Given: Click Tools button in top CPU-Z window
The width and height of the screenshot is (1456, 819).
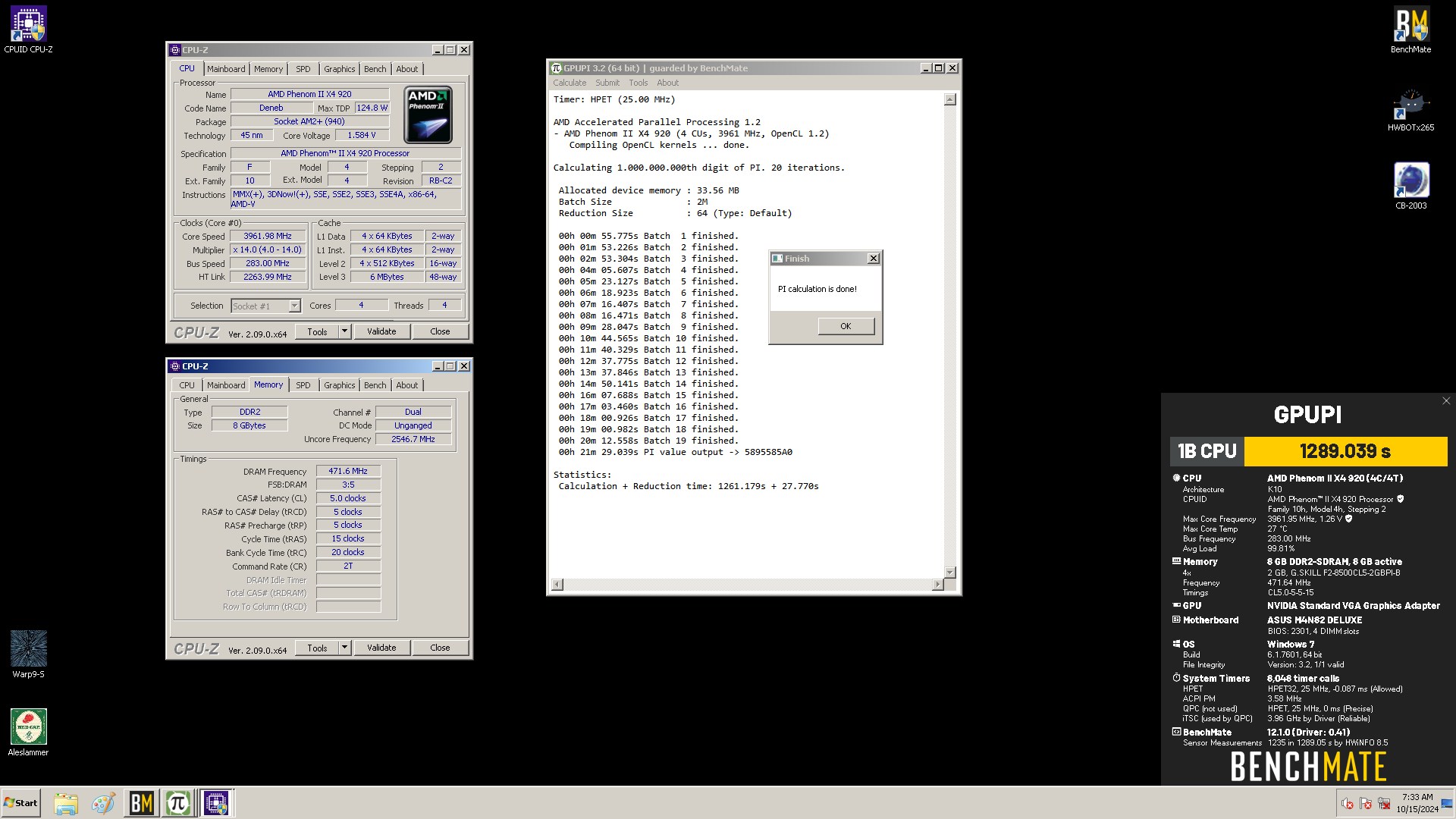Looking at the screenshot, I should point(317,331).
